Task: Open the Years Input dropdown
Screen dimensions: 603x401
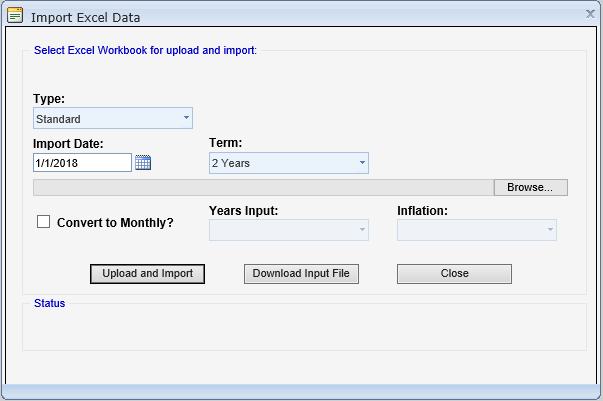Action: [289, 230]
